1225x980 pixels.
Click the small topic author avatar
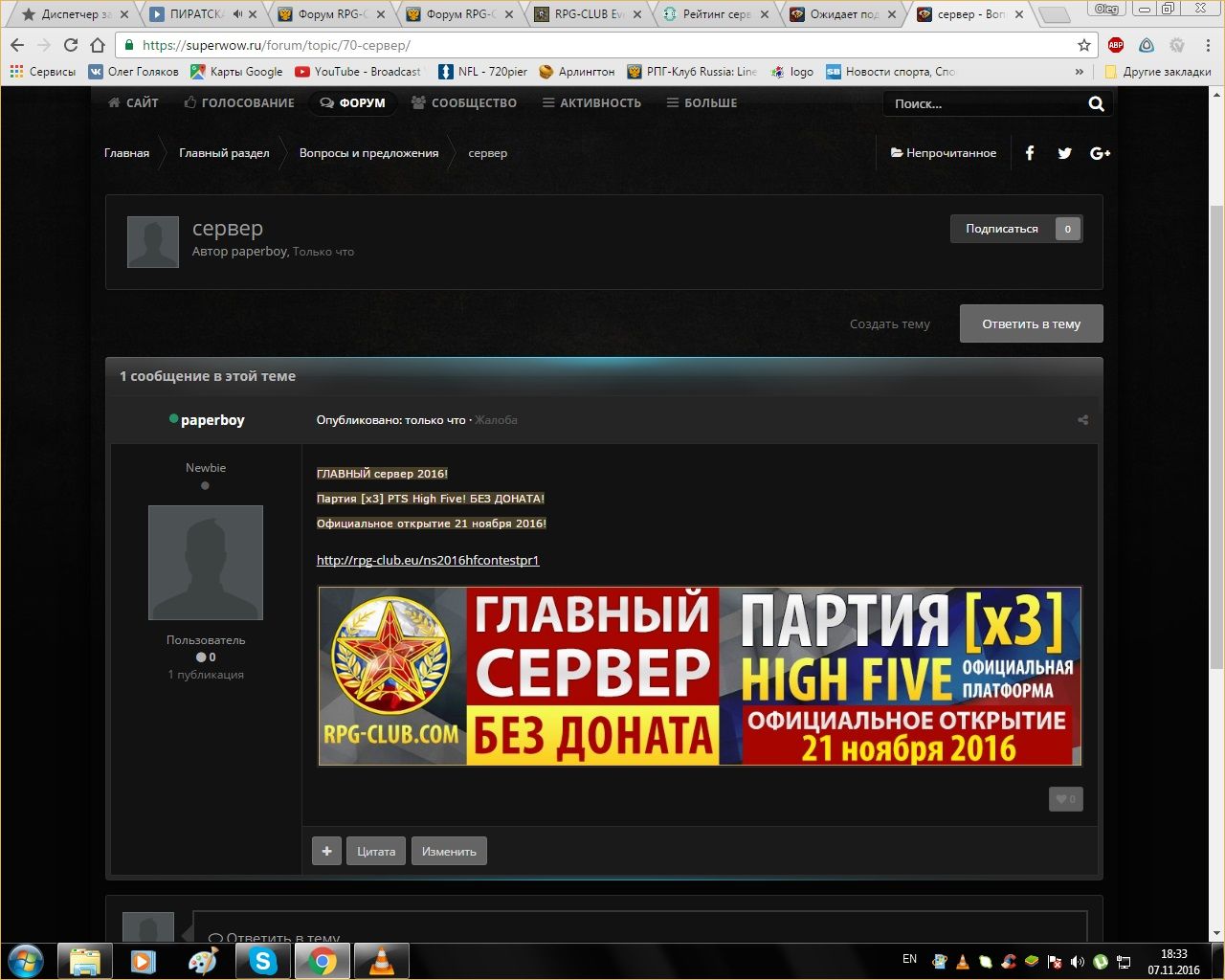tap(153, 242)
